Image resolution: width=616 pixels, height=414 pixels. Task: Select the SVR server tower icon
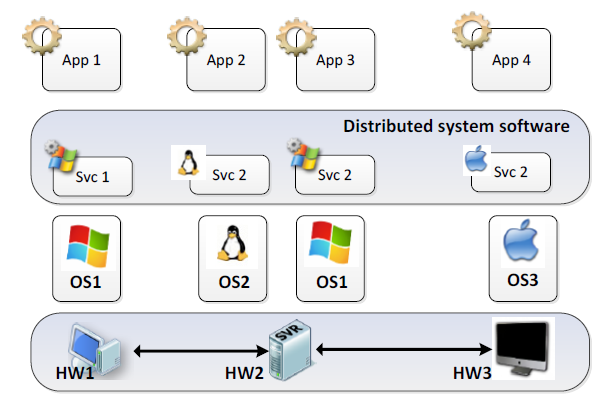click(290, 349)
